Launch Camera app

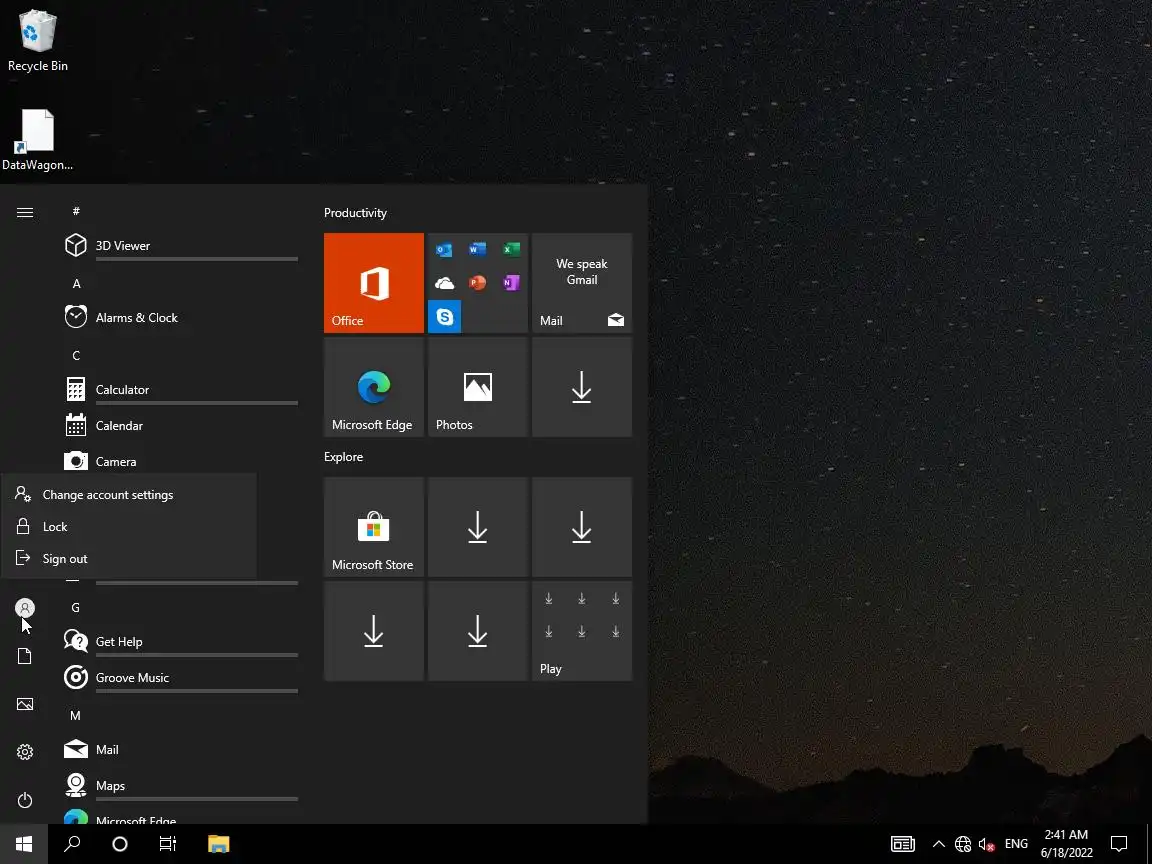tap(181, 461)
